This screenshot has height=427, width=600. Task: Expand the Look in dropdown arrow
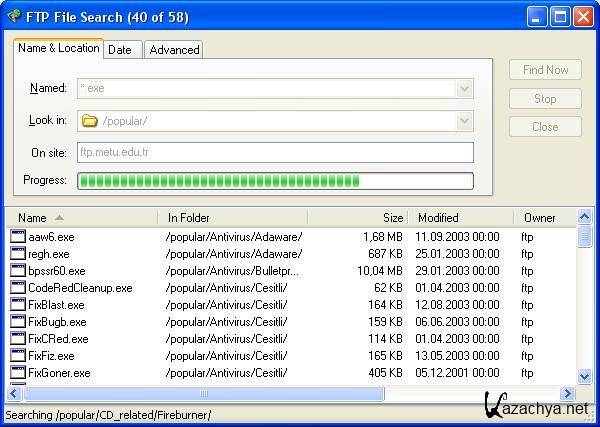464,121
